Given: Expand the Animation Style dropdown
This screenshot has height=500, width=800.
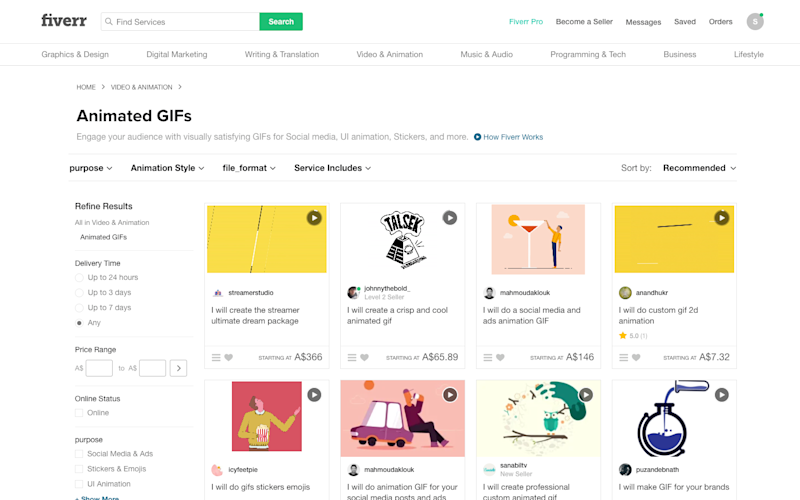Looking at the screenshot, I should click(167, 168).
